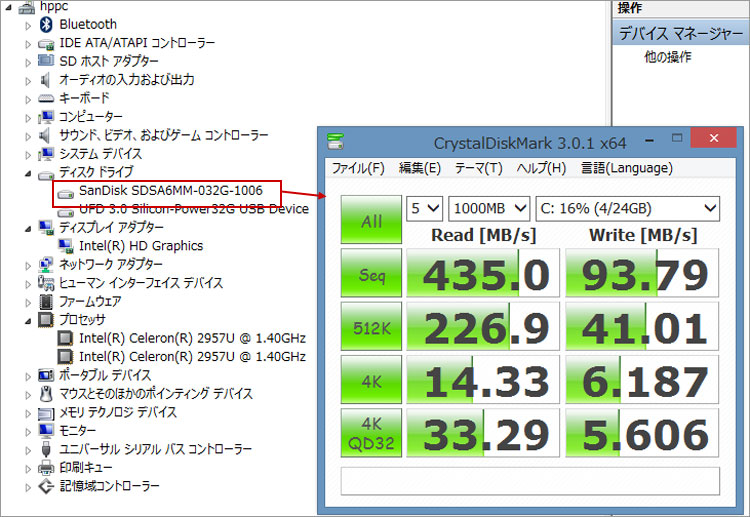Click the keyboard (キーボード) category icon
Screen dimensions: 750x517
coord(45,98)
